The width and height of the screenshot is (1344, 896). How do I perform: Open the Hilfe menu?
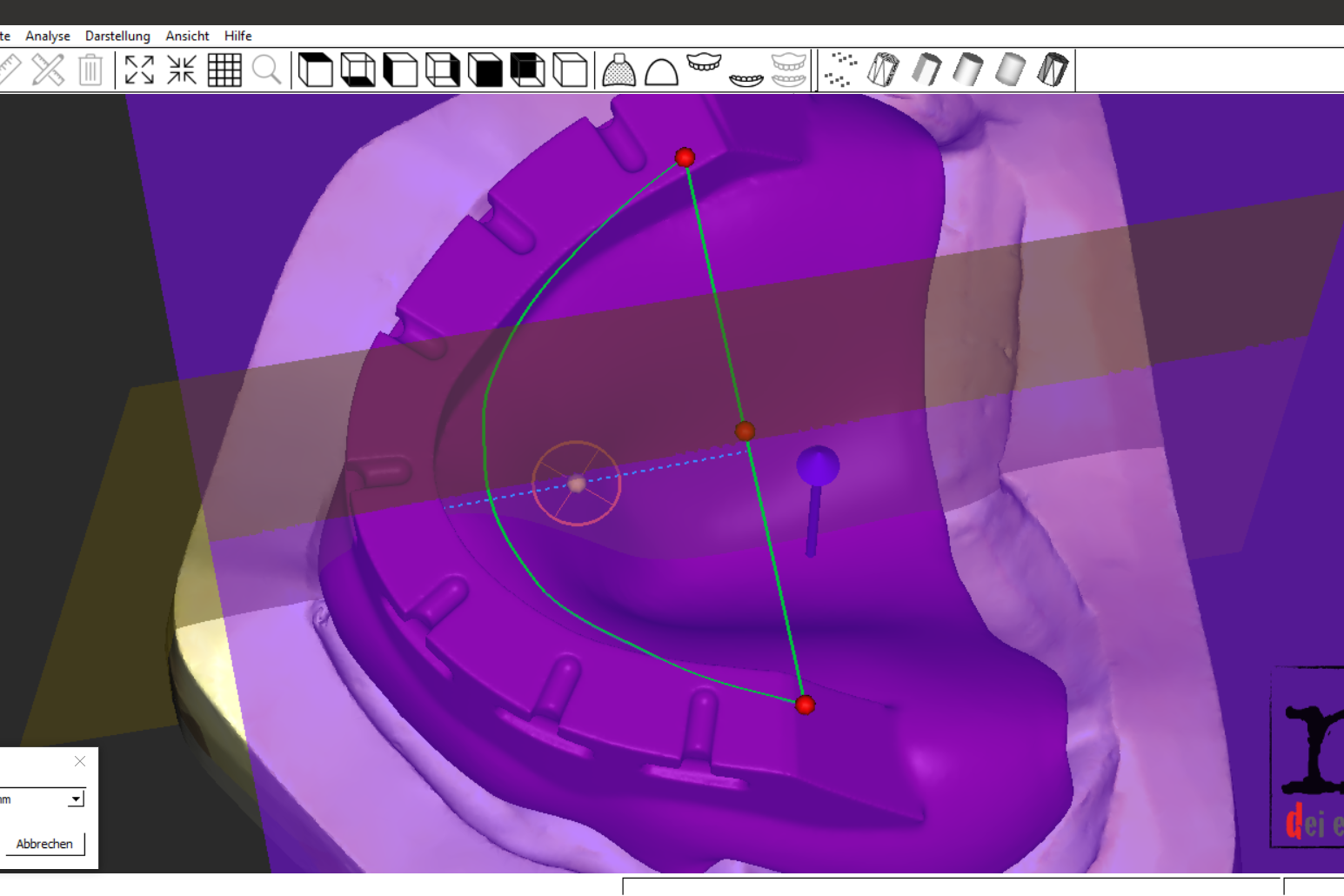coord(237,36)
